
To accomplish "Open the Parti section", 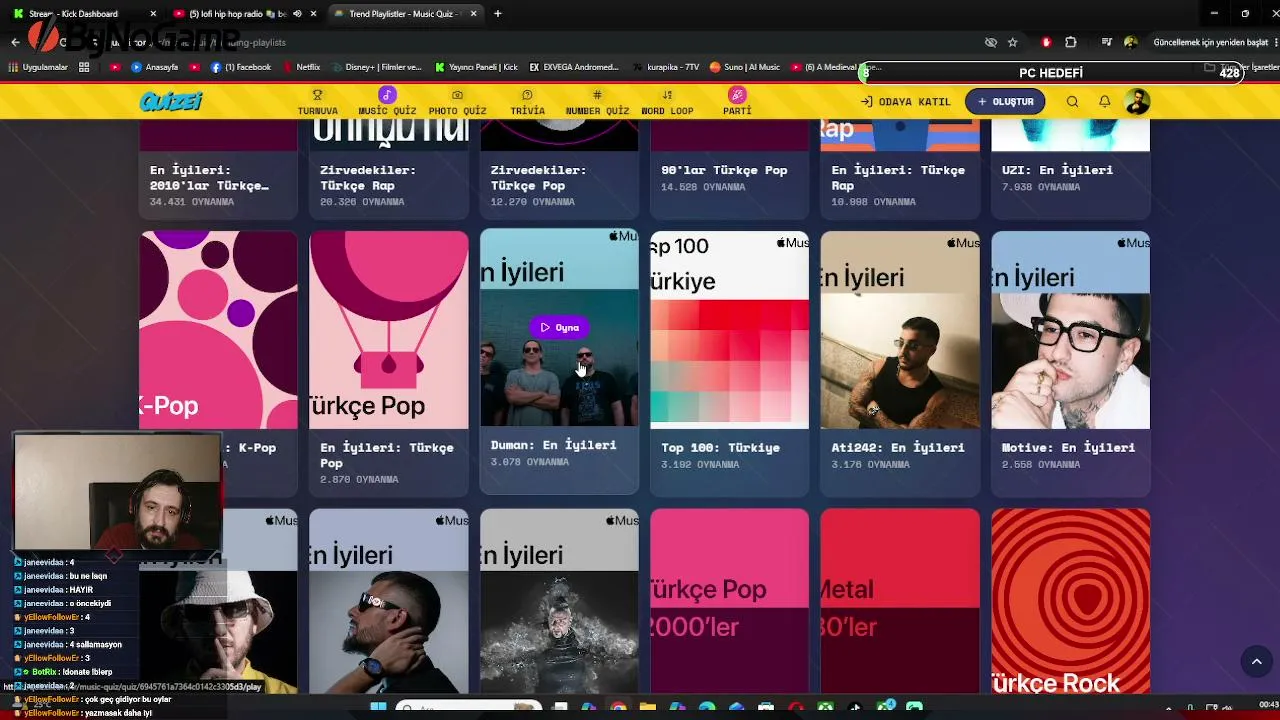I will 737,102.
